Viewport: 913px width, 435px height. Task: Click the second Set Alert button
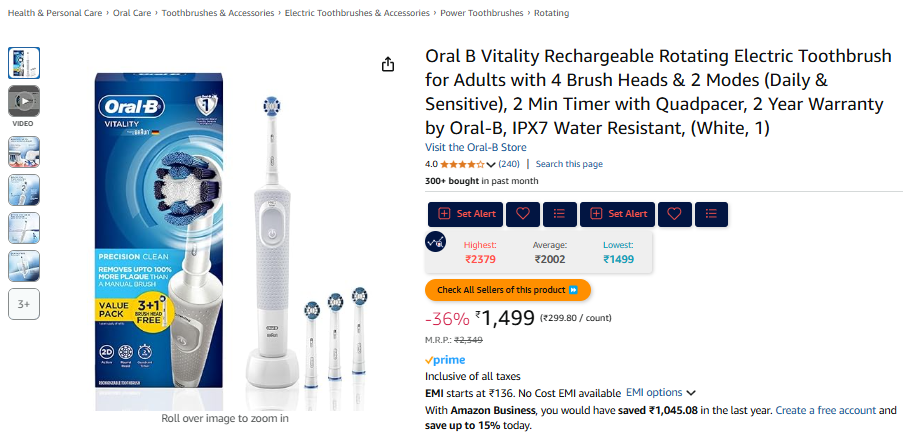click(618, 214)
